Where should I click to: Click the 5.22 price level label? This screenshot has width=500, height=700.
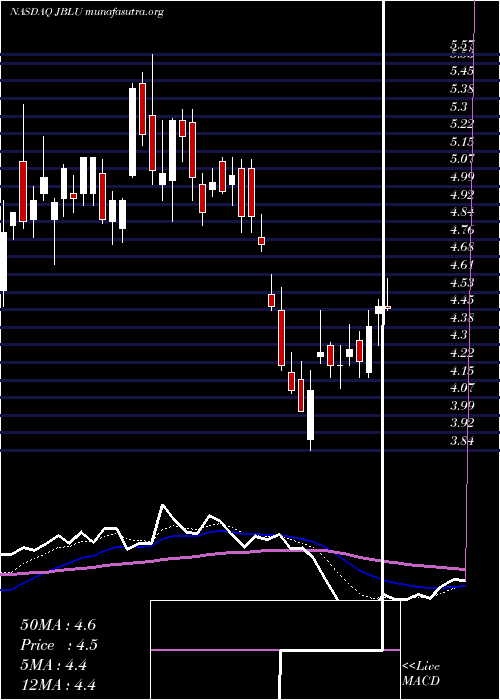click(462, 124)
